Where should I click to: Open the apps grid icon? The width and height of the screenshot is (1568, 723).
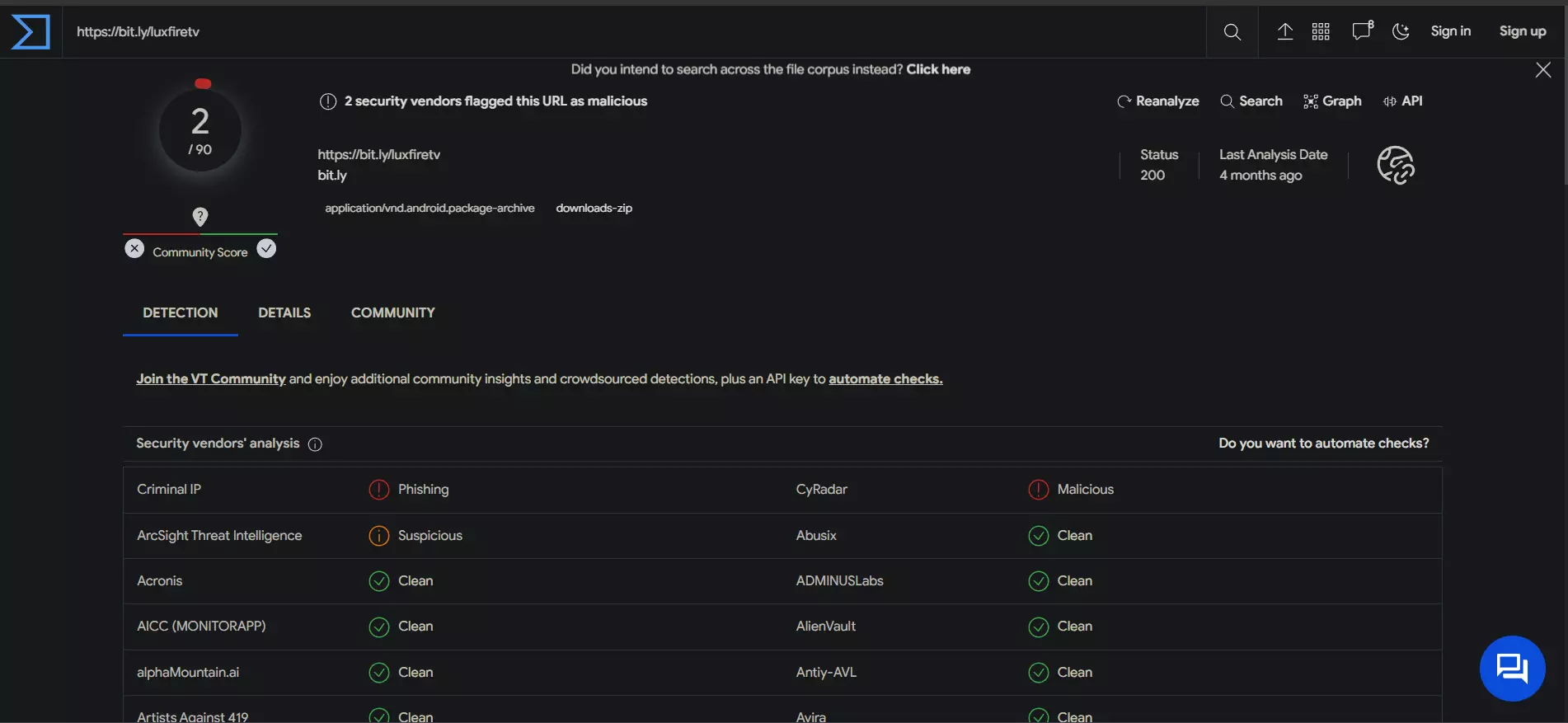point(1321,31)
